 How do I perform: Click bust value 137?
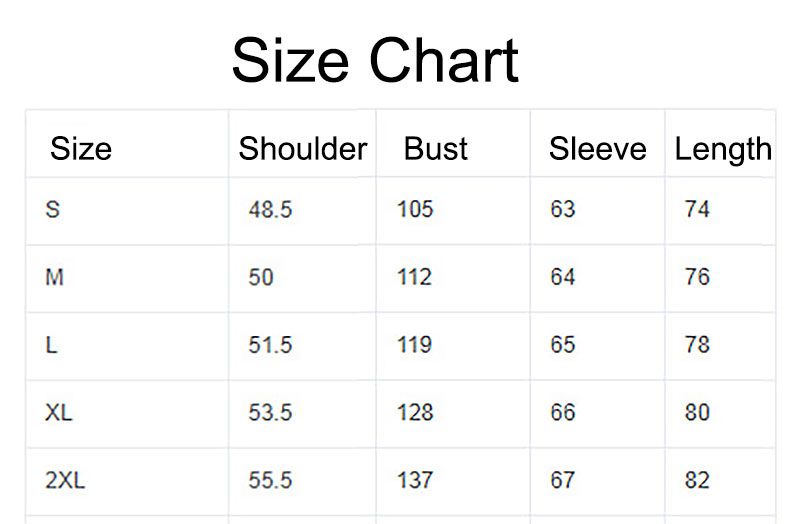[414, 480]
